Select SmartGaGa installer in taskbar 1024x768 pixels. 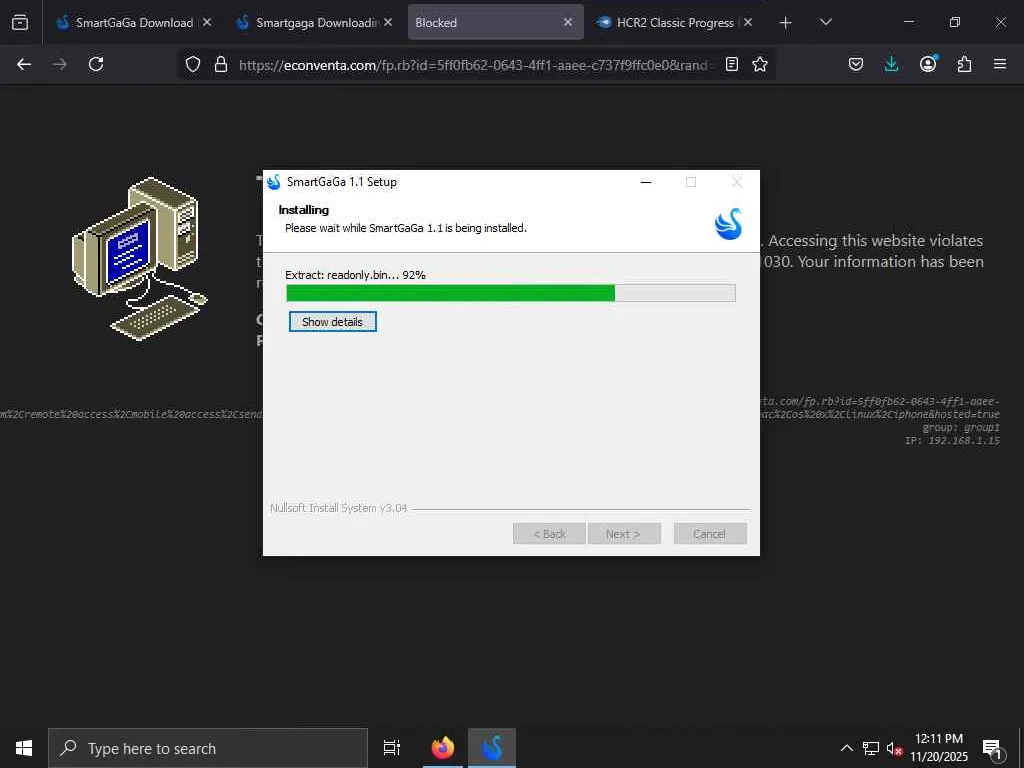[492, 748]
